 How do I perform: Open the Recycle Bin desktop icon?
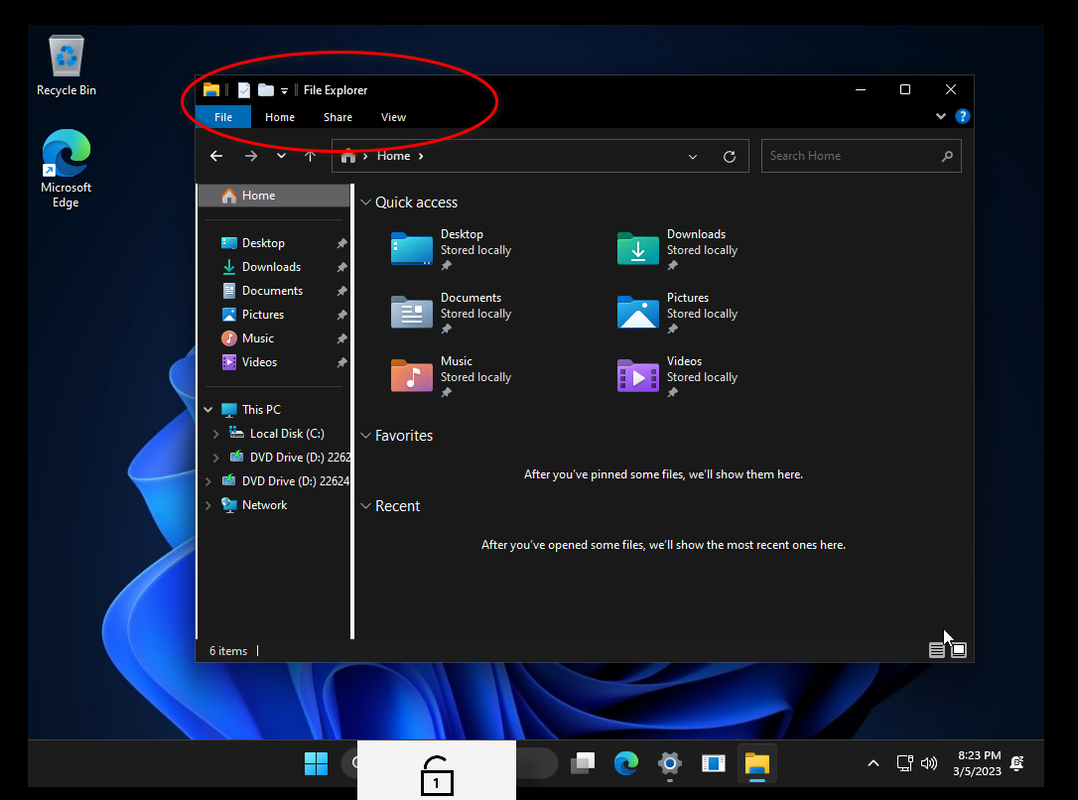pyautogui.click(x=67, y=66)
